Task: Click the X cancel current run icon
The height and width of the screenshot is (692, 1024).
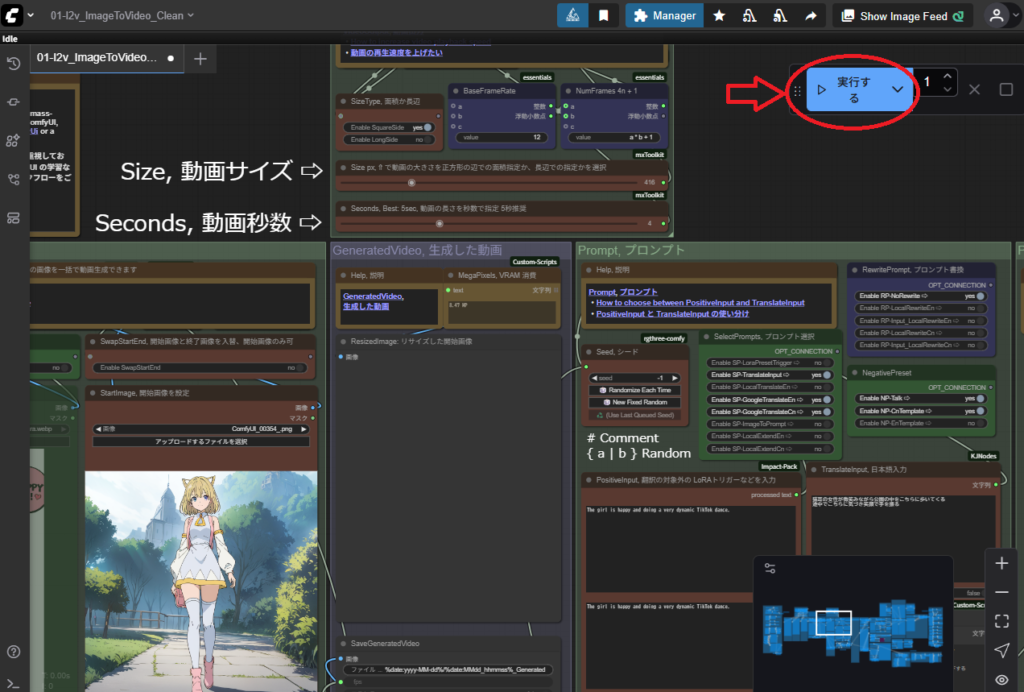Action: tap(974, 89)
